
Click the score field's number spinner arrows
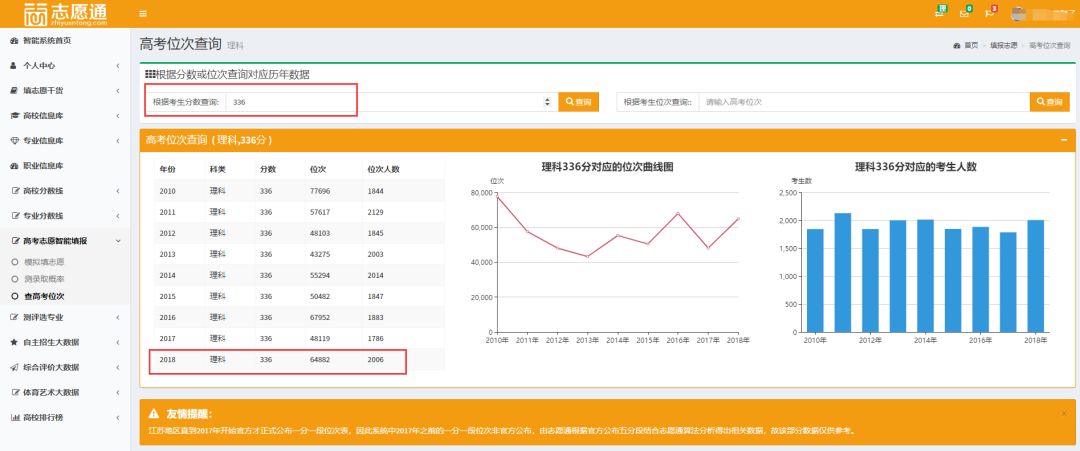click(x=547, y=102)
